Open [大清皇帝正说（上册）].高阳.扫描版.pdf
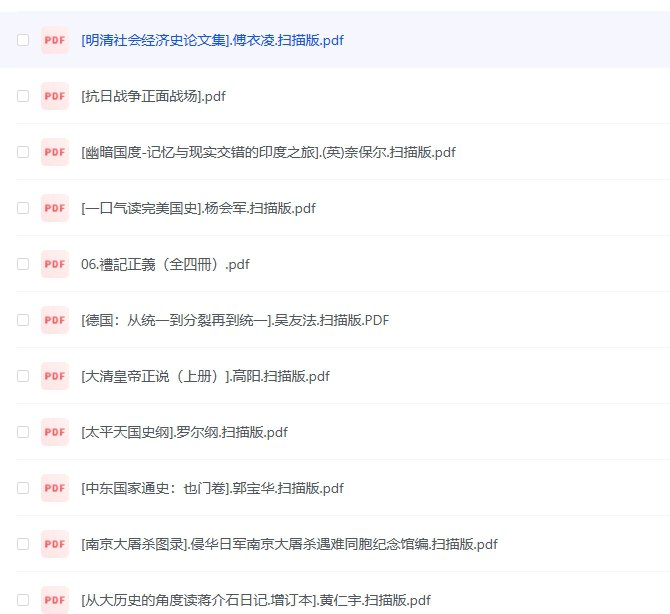Image resolution: width=670 pixels, height=614 pixels. click(x=206, y=376)
